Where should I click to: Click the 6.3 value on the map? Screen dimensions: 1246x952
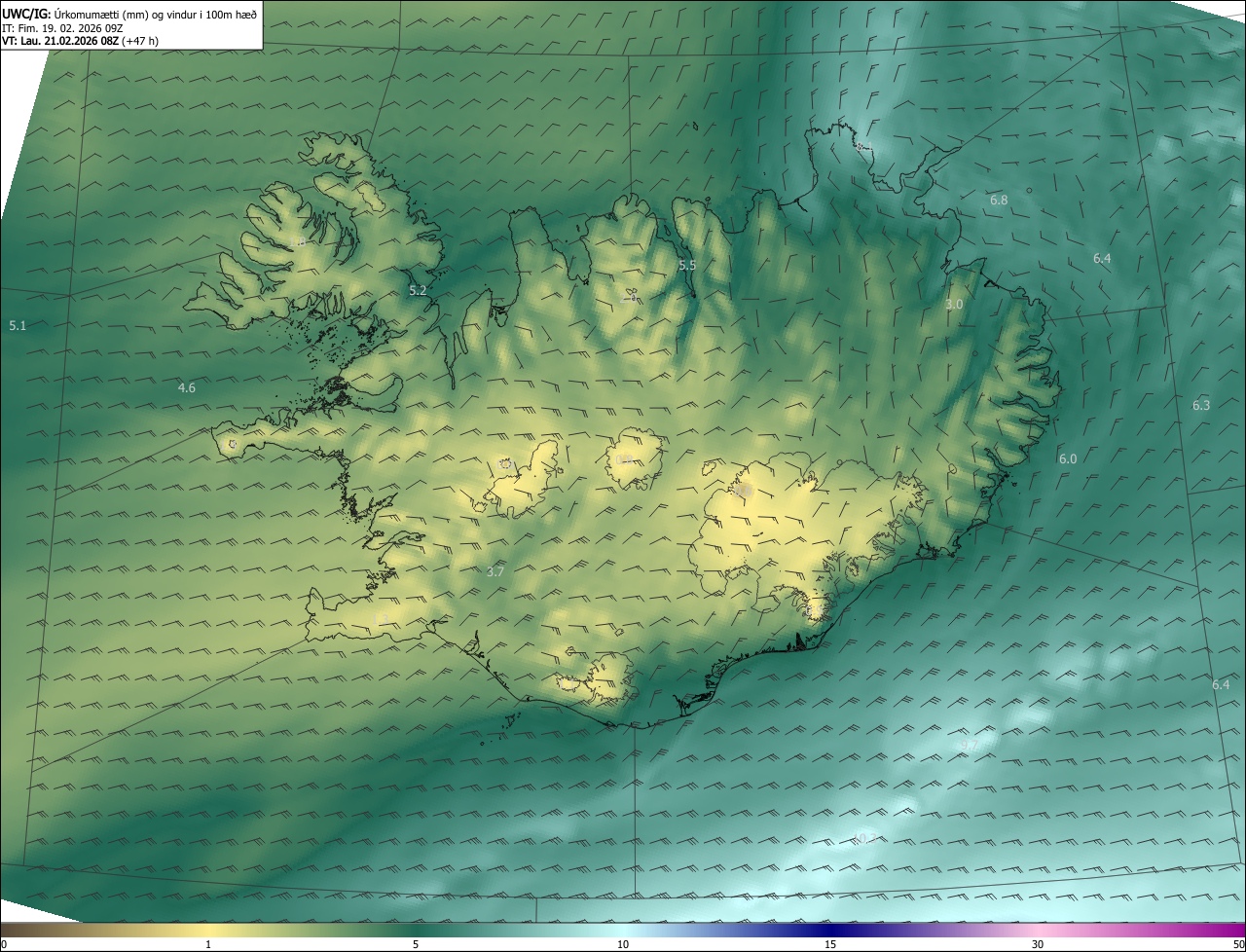1201,406
